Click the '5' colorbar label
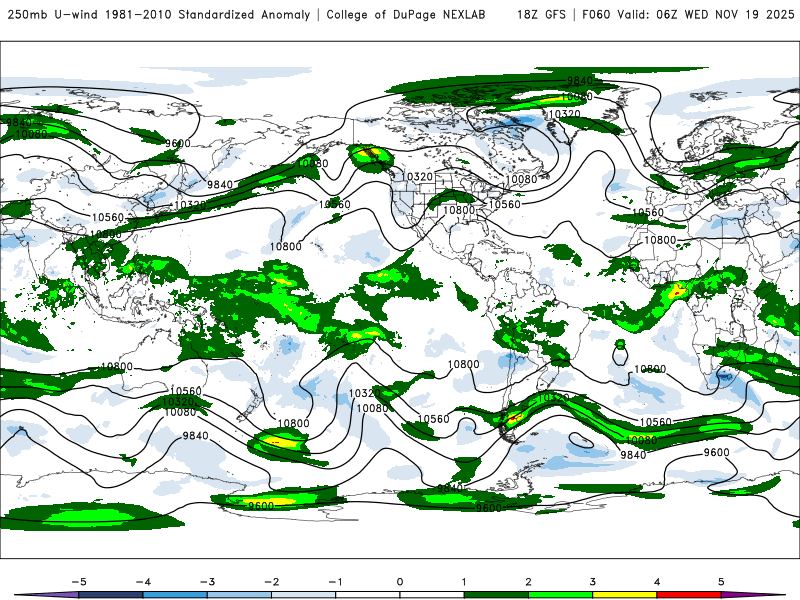 tap(721, 582)
